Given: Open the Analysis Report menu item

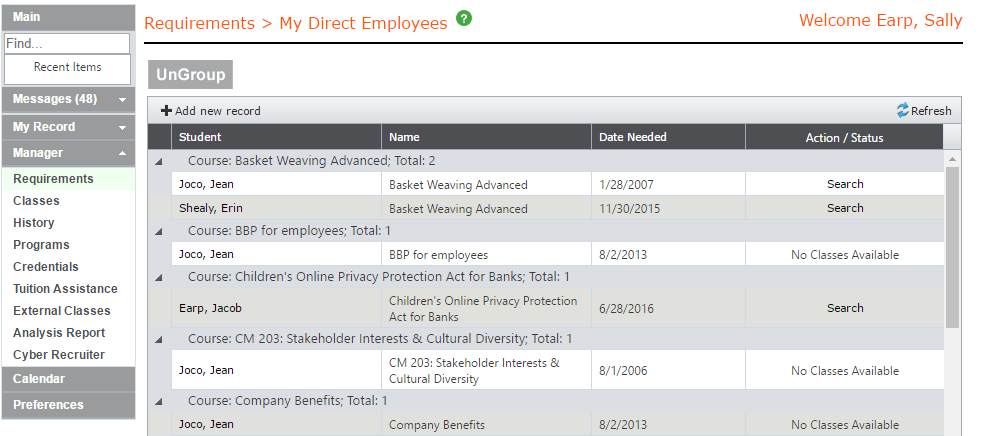Looking at the screenshot, I should coord(59,333).
